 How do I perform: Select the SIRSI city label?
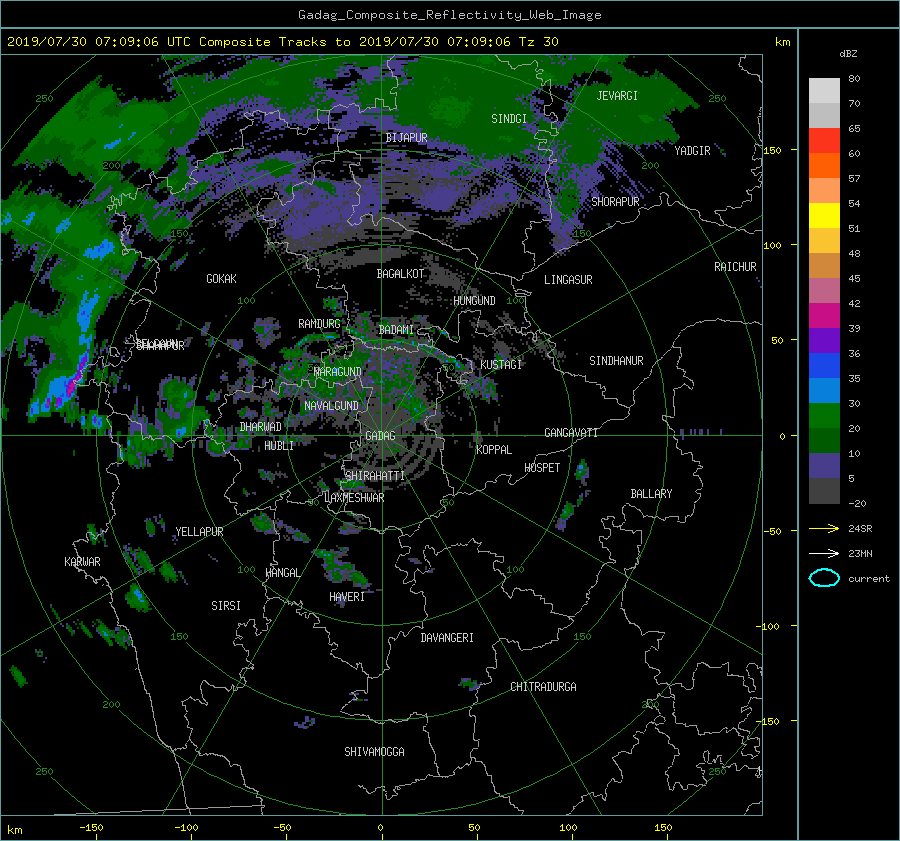[x=226, y=606]
